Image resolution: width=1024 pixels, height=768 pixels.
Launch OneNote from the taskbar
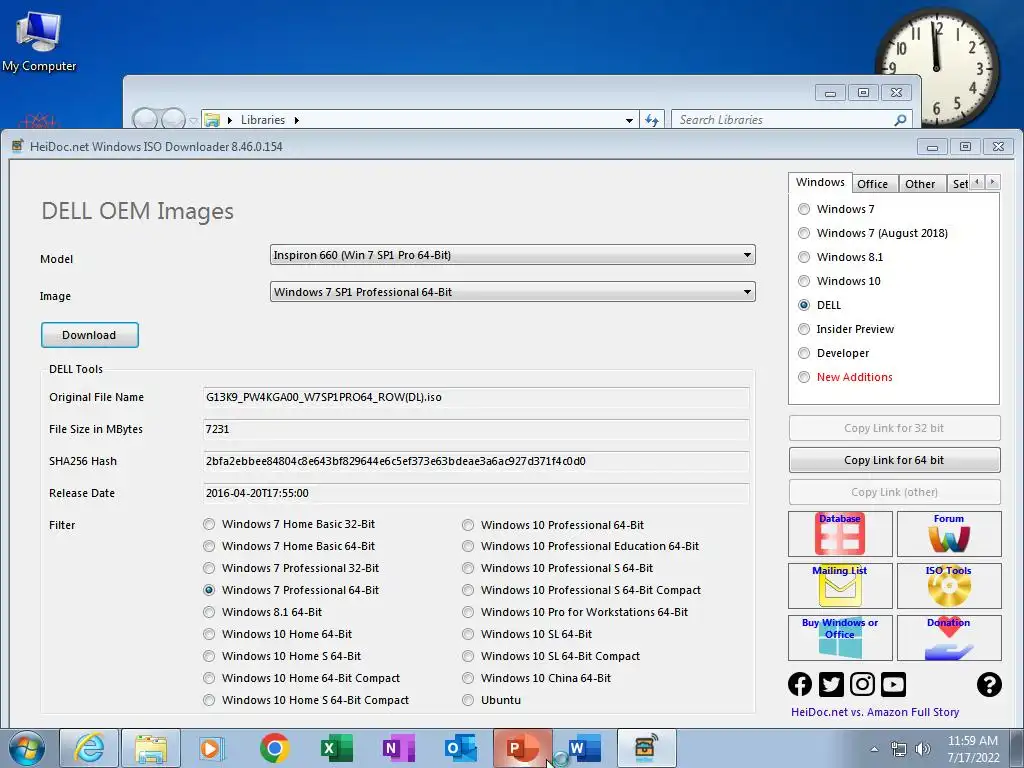[398, 748]
